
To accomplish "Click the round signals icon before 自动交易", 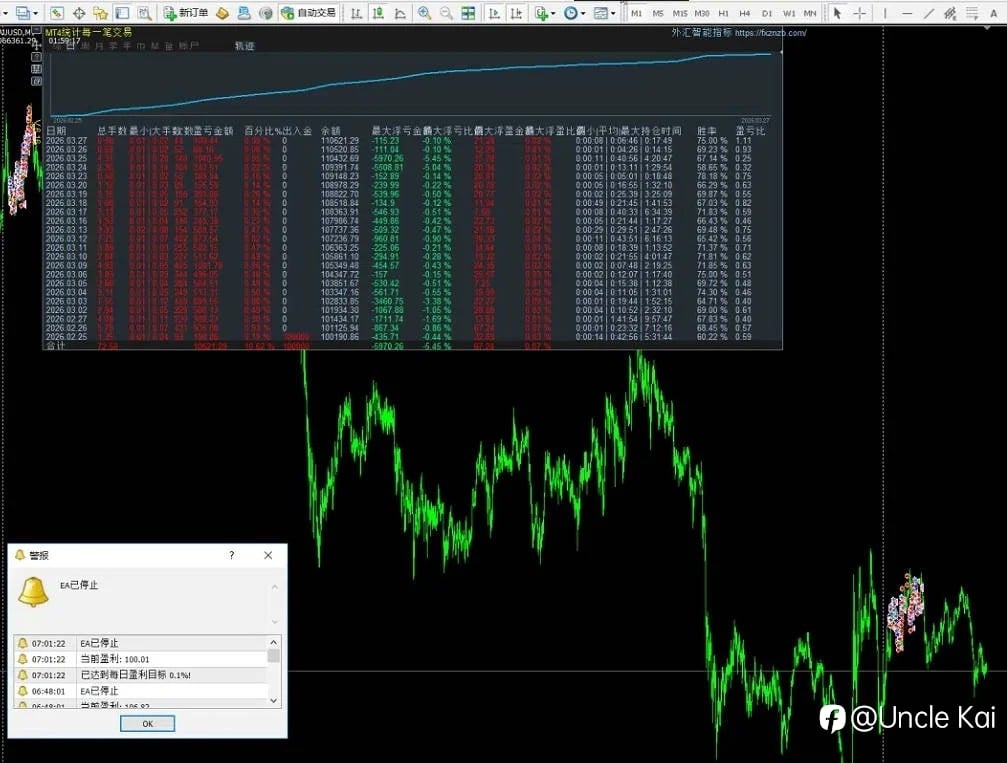I will tap(266, 13).
